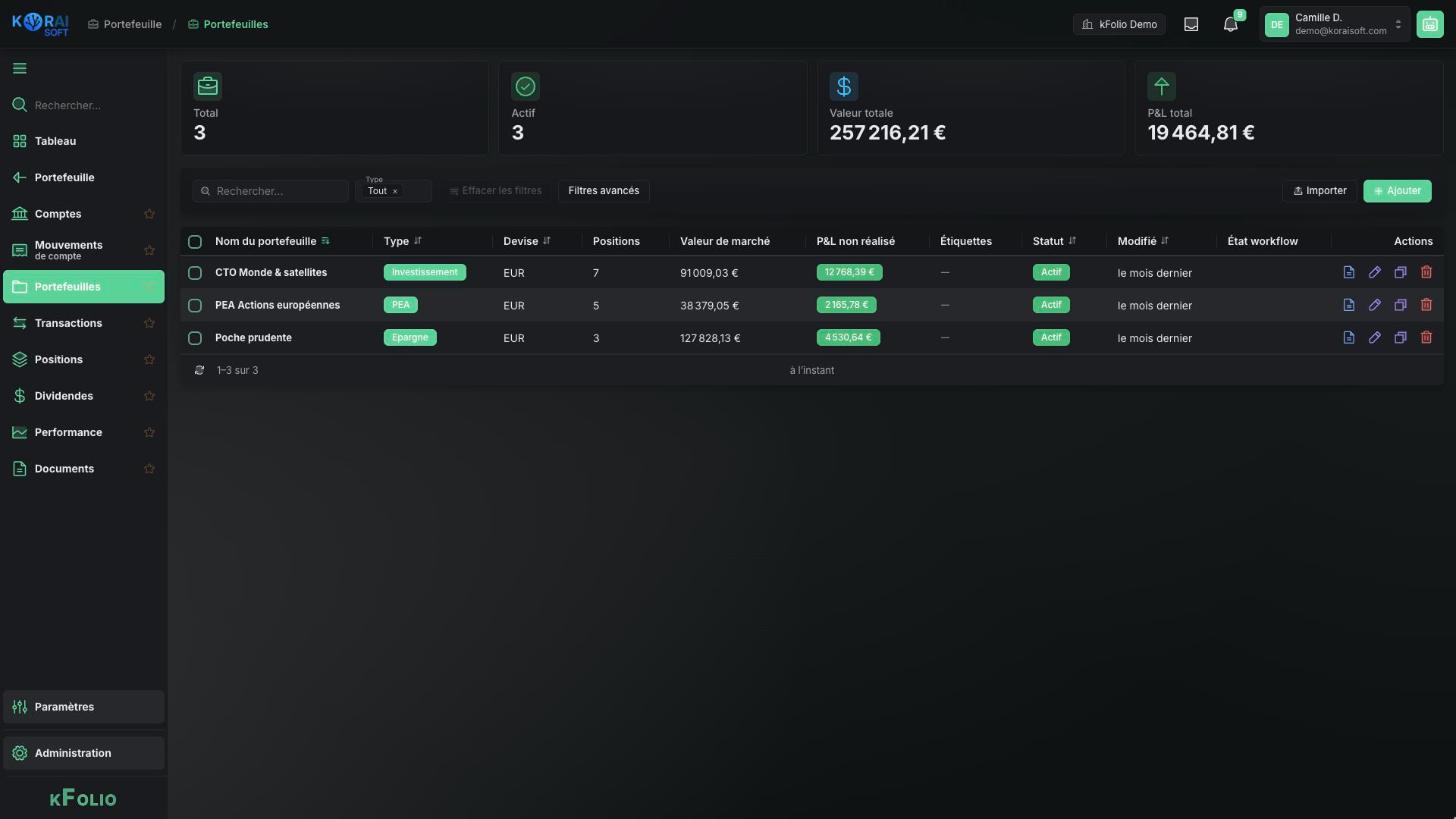Click the Ajouter button

click(1397, 191)
